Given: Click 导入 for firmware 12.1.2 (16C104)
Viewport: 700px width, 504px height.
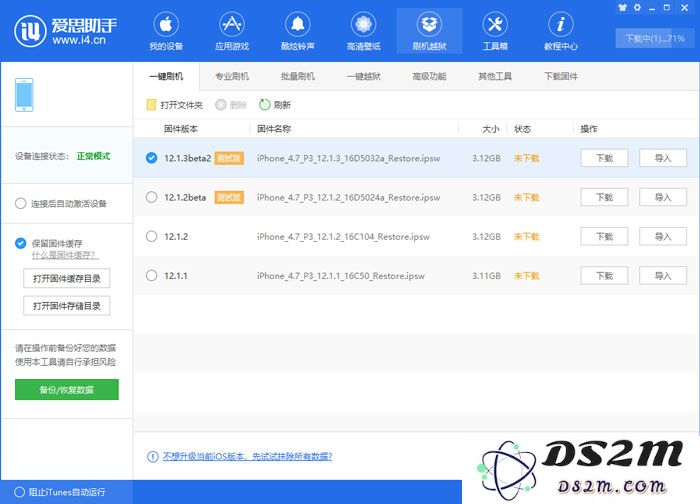Looking at the screenshot, I should click(x=663, y=236).
